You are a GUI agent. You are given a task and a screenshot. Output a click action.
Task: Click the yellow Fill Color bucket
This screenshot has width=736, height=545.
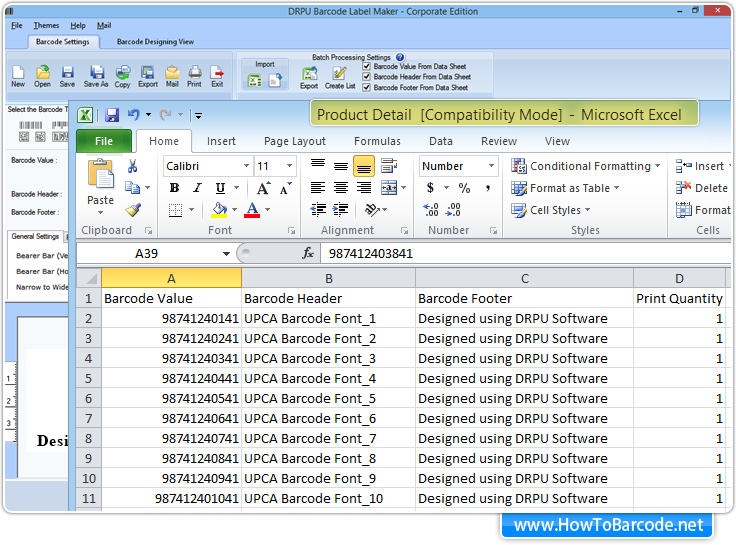pyautogui.click(x=219, y=210)
